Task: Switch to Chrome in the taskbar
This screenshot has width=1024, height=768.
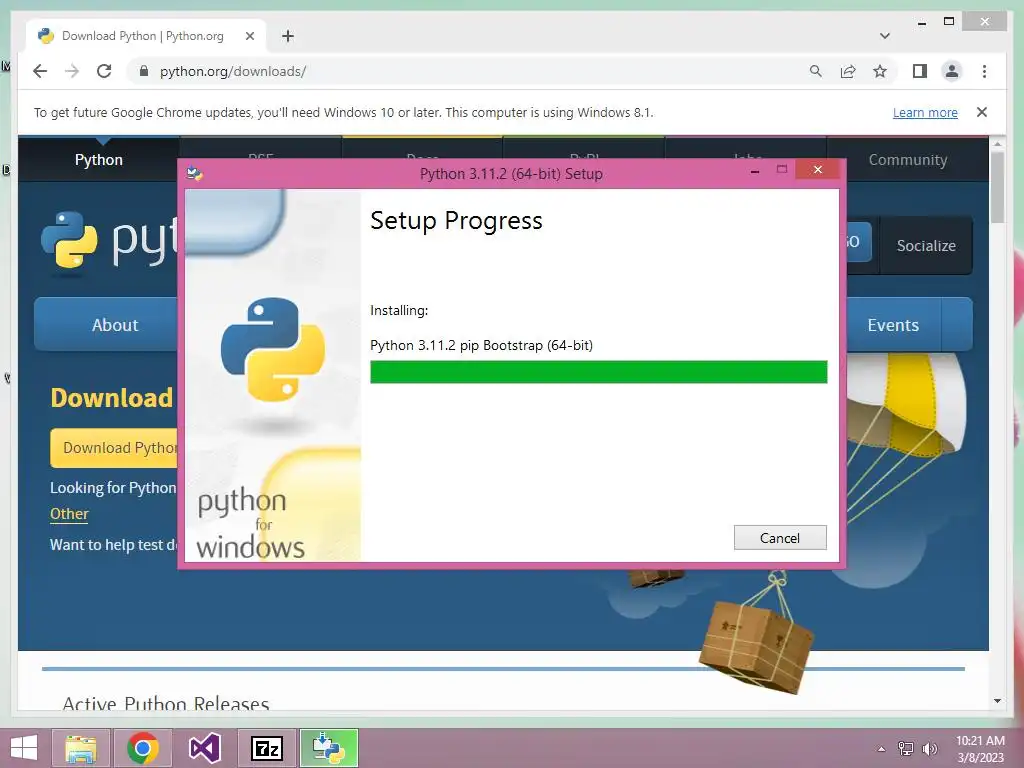Action: (143, 748)
